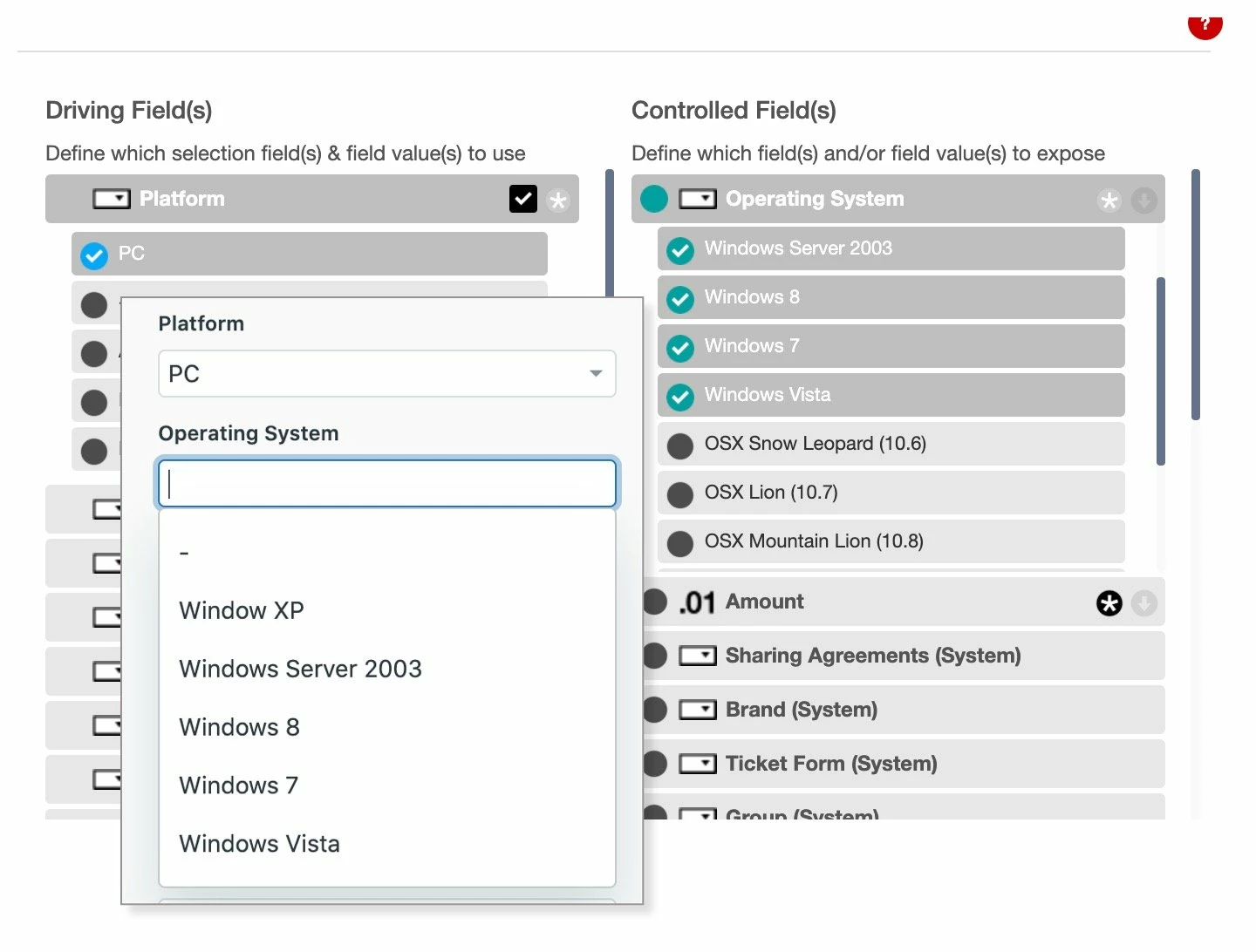Toggle the circle beside Amount field
Image resolution: width=1256 pixels, height=952 pixels.
tap(655, 602)
